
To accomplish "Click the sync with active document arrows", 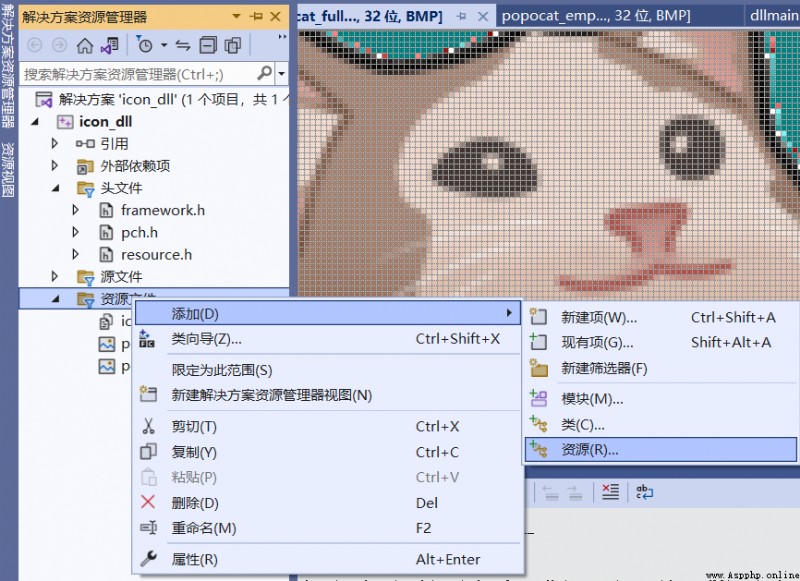I will click(183, 46).
